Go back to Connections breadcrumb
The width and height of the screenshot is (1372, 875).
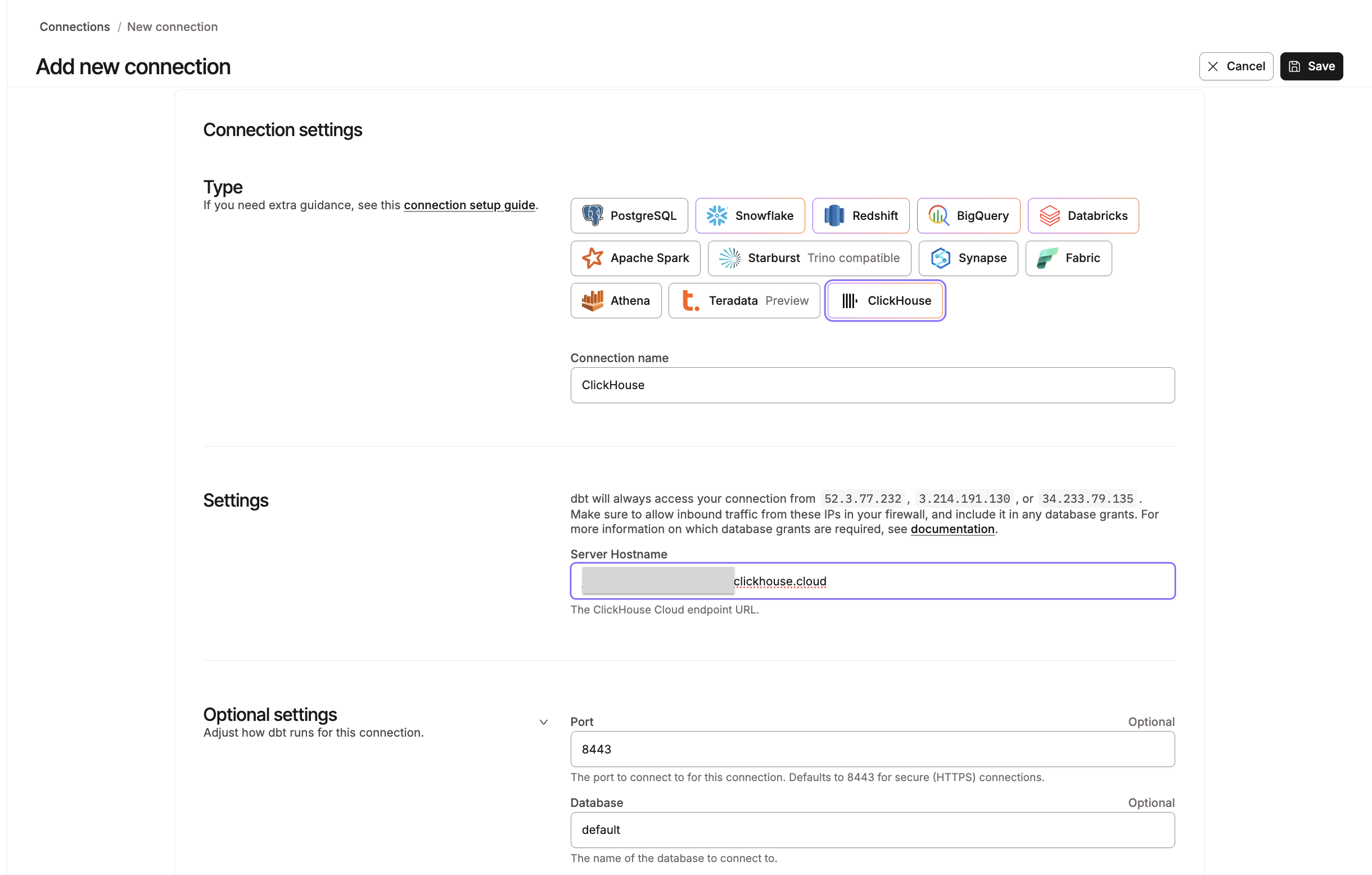point(75,27)
